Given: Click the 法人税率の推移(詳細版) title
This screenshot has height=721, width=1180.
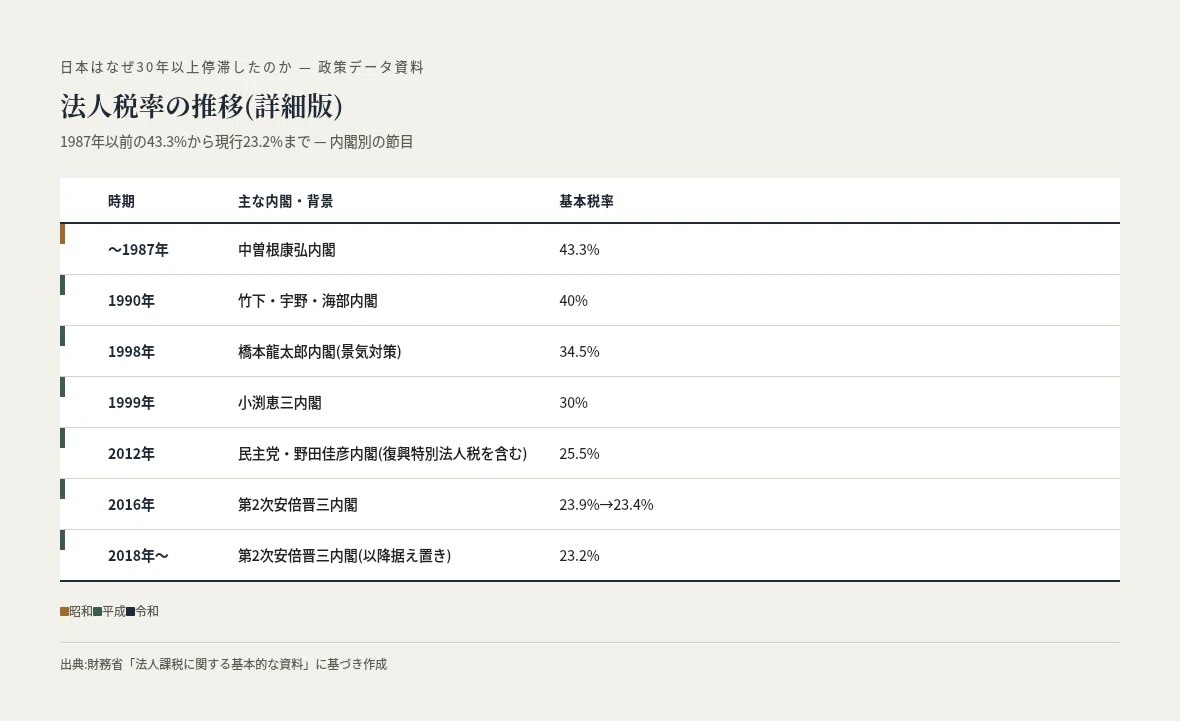Looking at the screenshot, I should pos(202,106).
